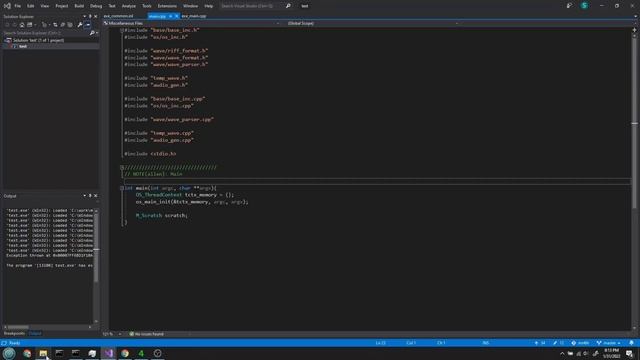The width and height of the screenshot is (640, 360).
Task: Open the Project menu
Action: 62,6
